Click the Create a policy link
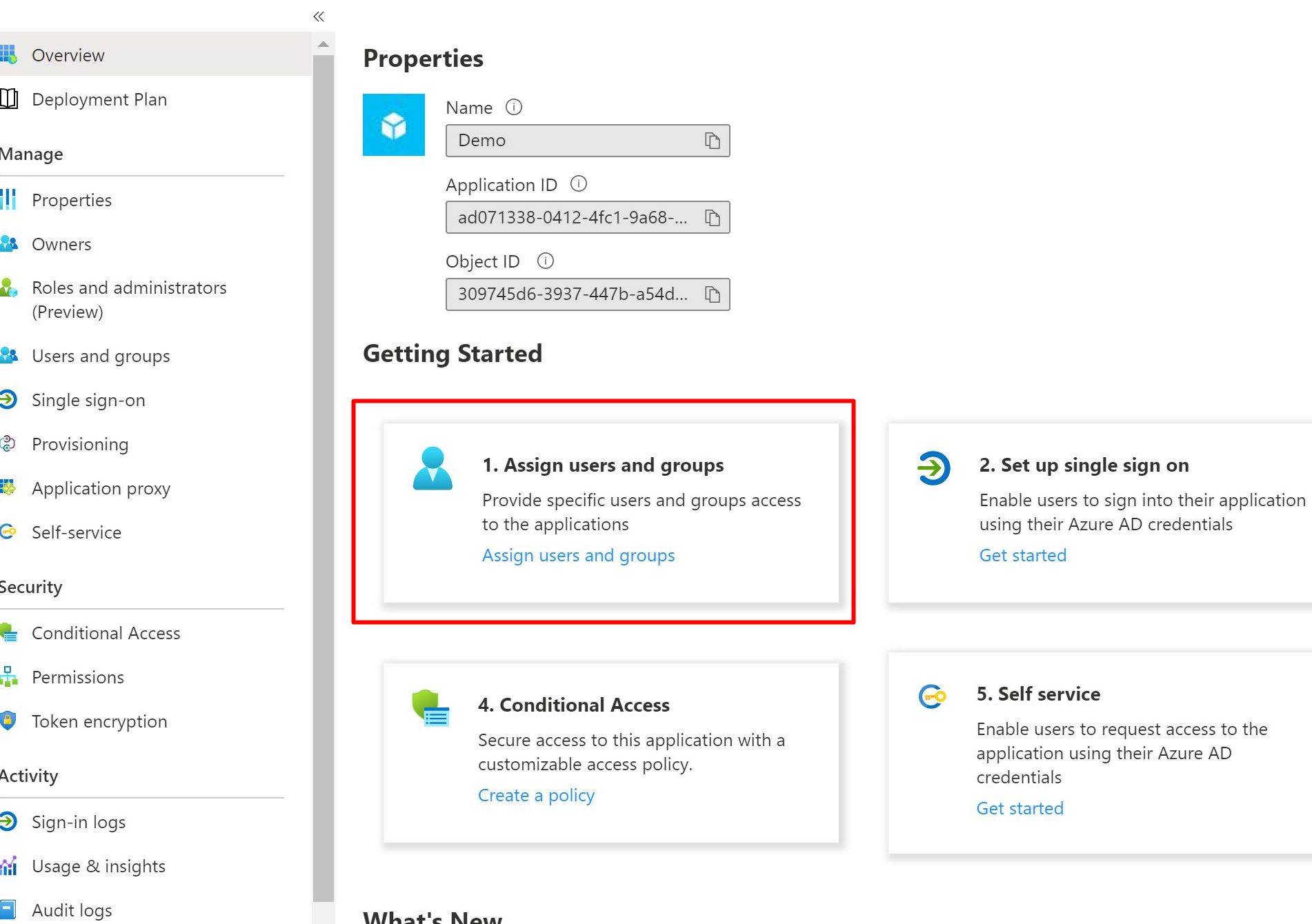This screenshot has height=924, width=1312. [536, 795]
